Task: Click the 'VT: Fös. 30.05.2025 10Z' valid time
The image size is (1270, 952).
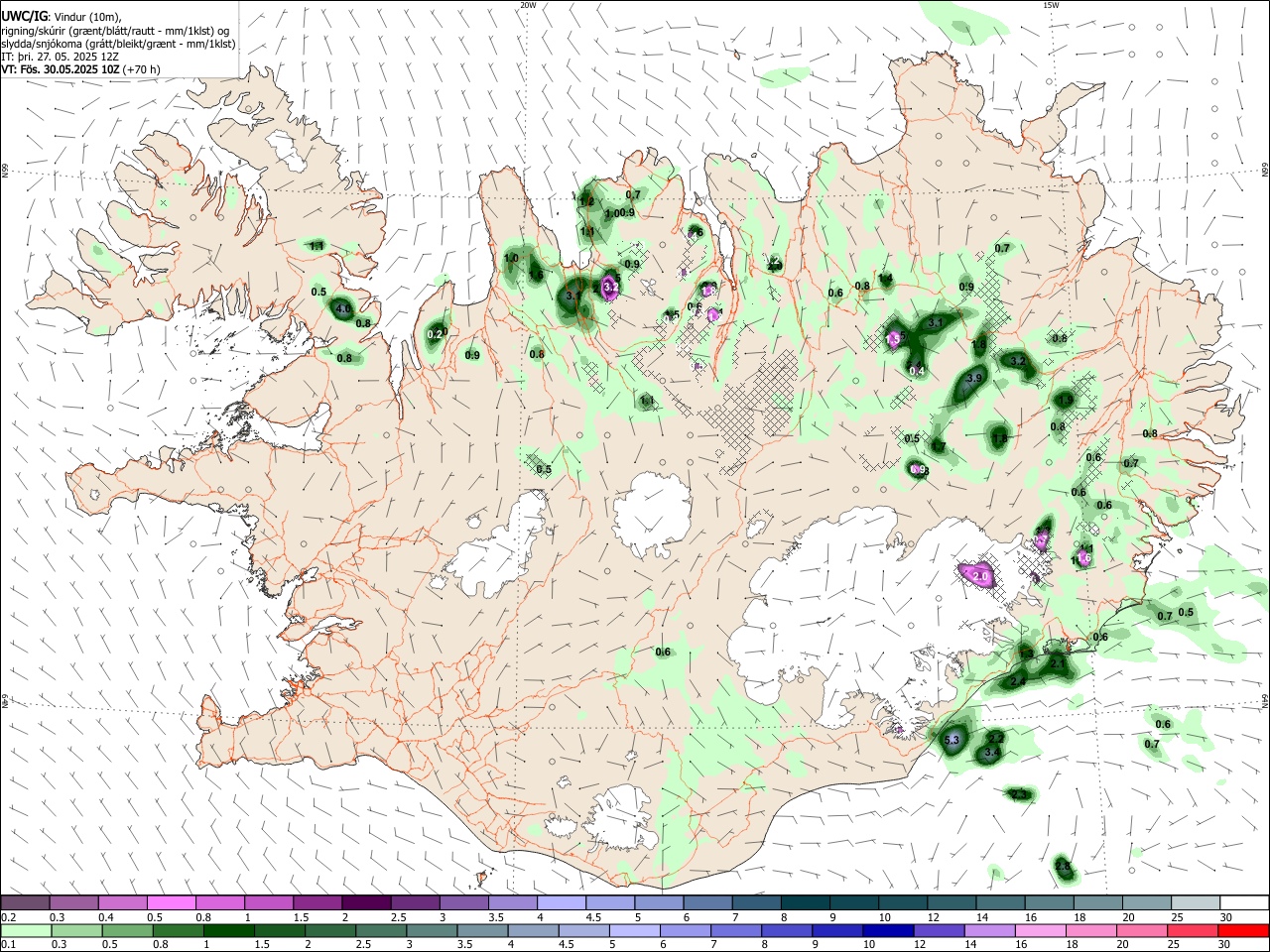Action: (x=61, y=69)
